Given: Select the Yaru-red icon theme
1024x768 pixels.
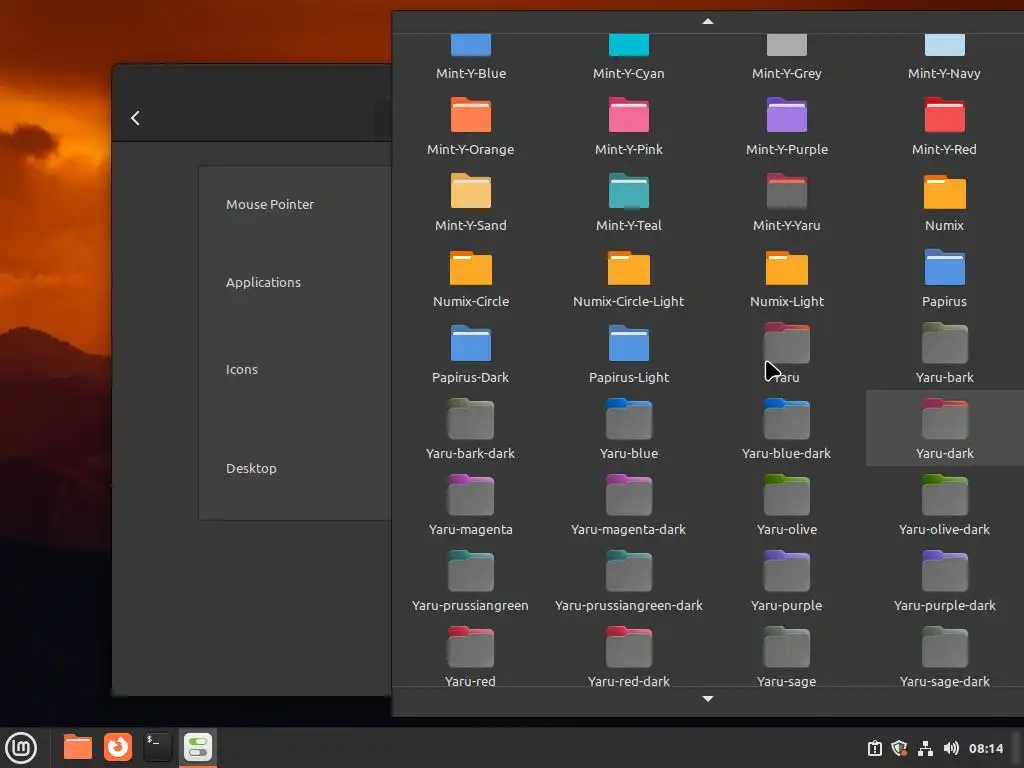Looking at the screenshot, I should 470,654.
